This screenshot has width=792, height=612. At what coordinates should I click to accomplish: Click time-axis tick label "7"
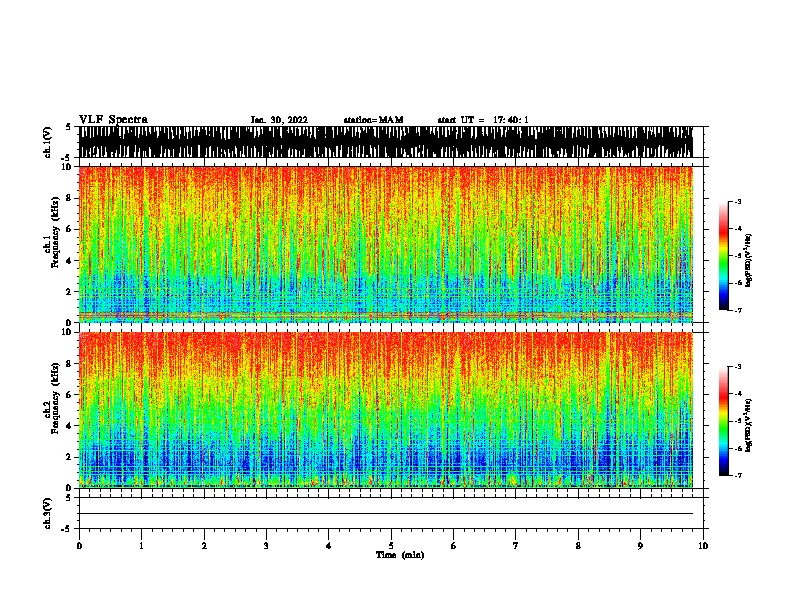(x=516, y=545)
